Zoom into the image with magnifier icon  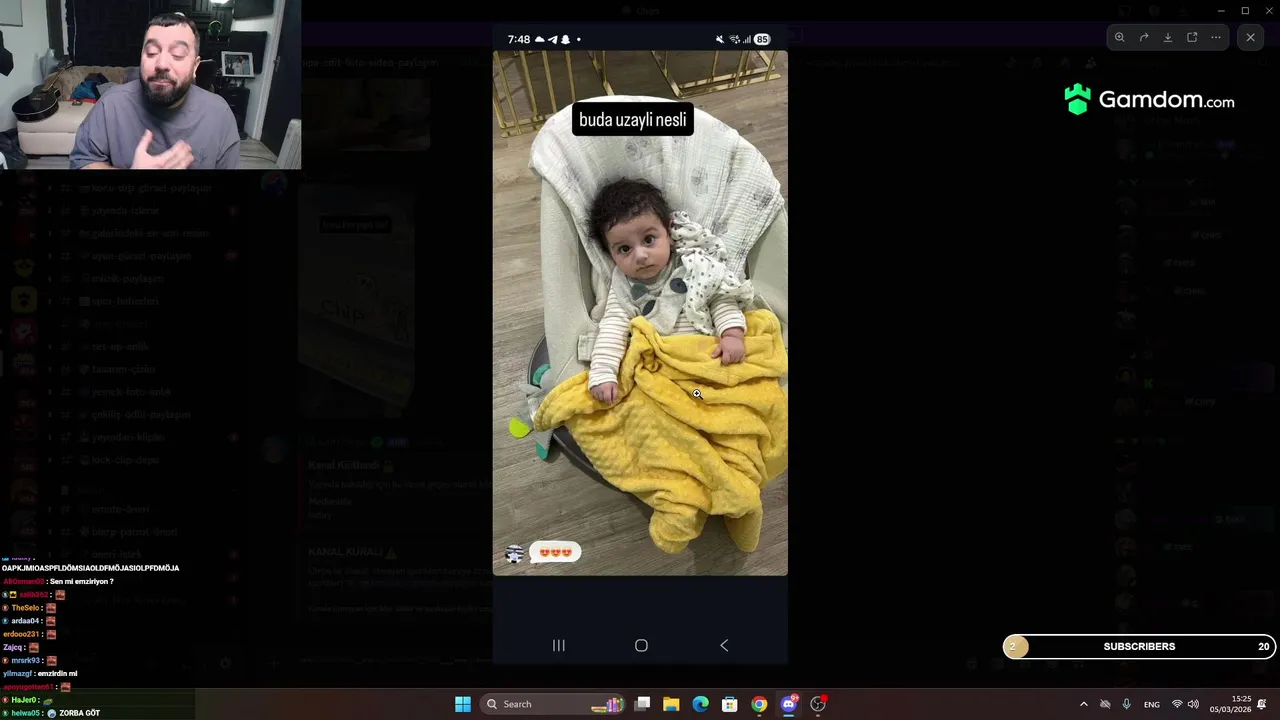(1120, 37)
